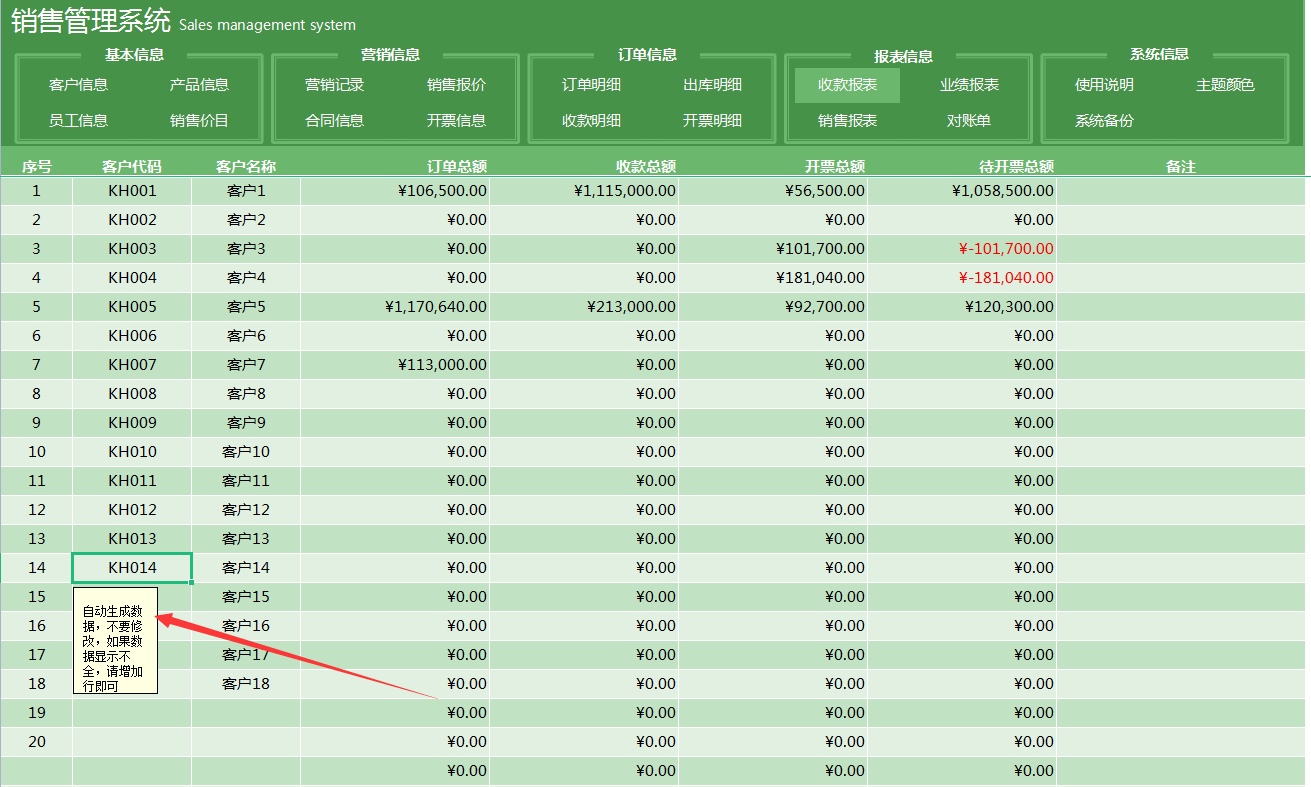Open 开票明细 page
The image size is (1311, 787).
715,123
